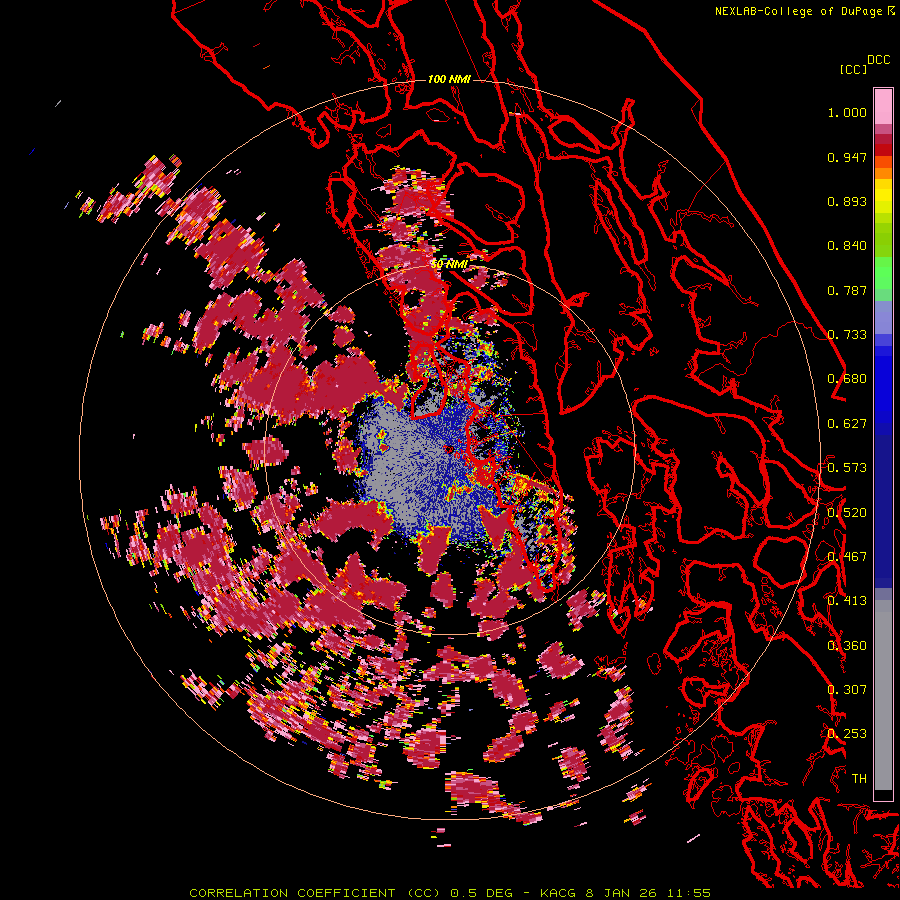The height and width of the screenshot is (900, 900).
Task: Select the 0.573 scale value
Action: 847,468
